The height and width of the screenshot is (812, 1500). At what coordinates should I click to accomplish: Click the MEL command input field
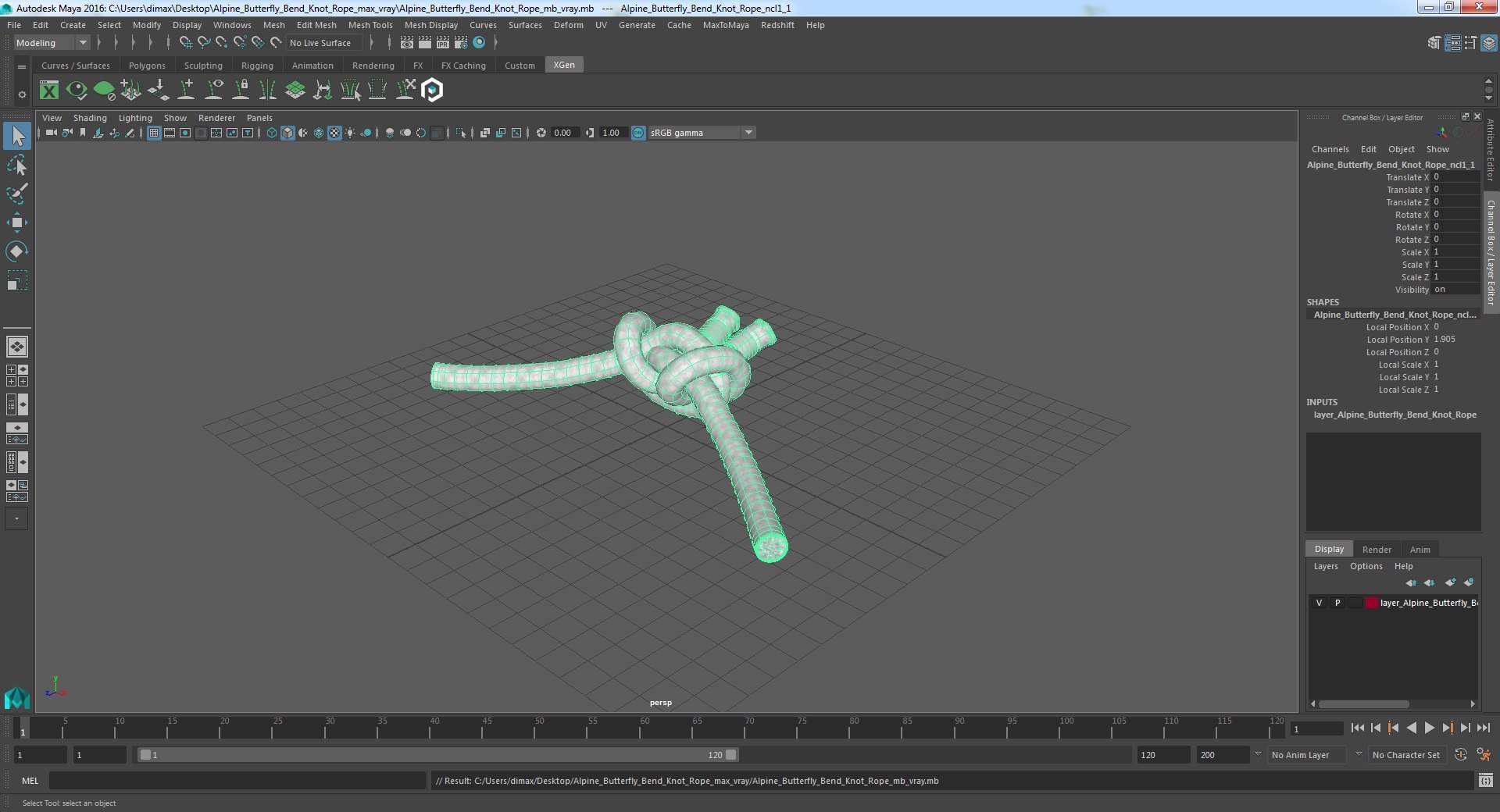click(x=237, y=780)
